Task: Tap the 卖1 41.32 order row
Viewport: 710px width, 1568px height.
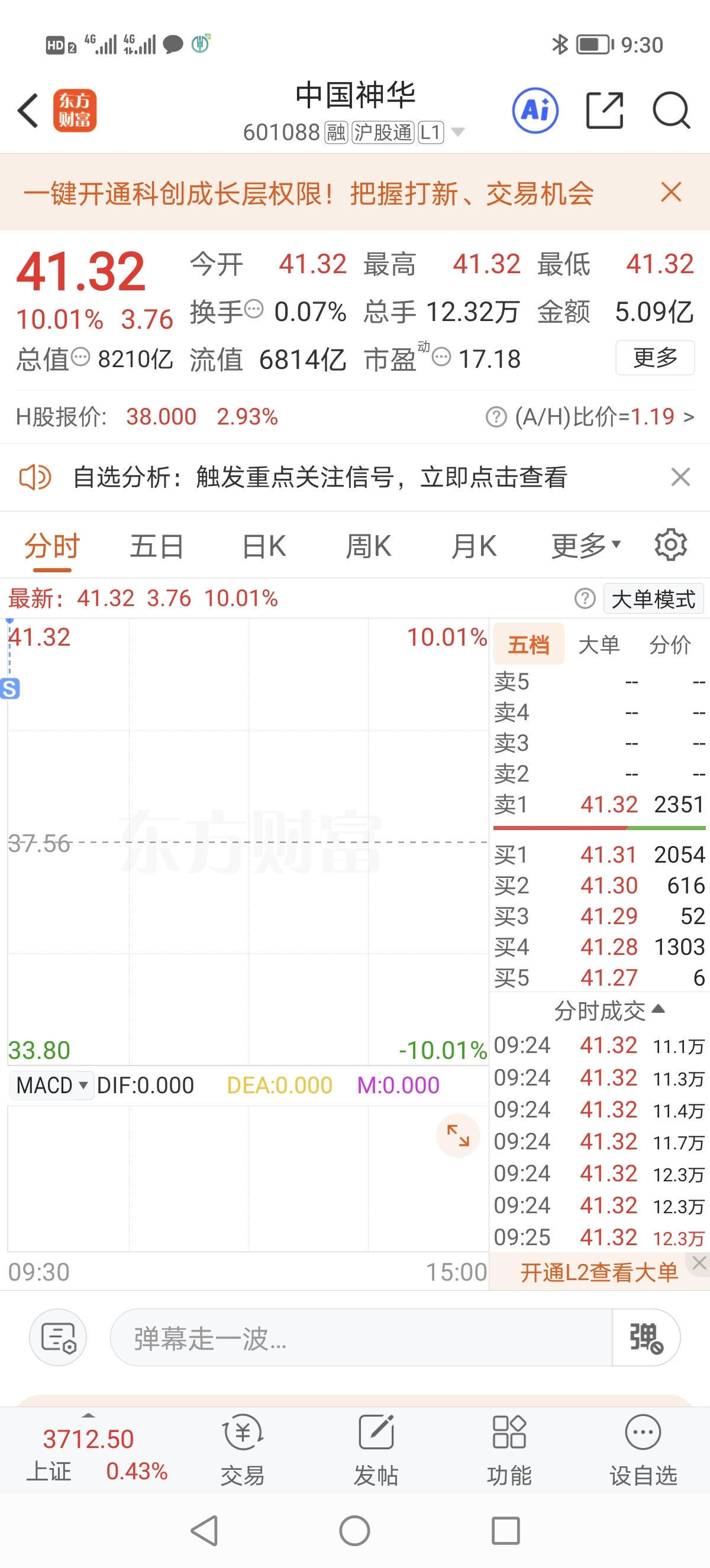Action: point(599,805)
